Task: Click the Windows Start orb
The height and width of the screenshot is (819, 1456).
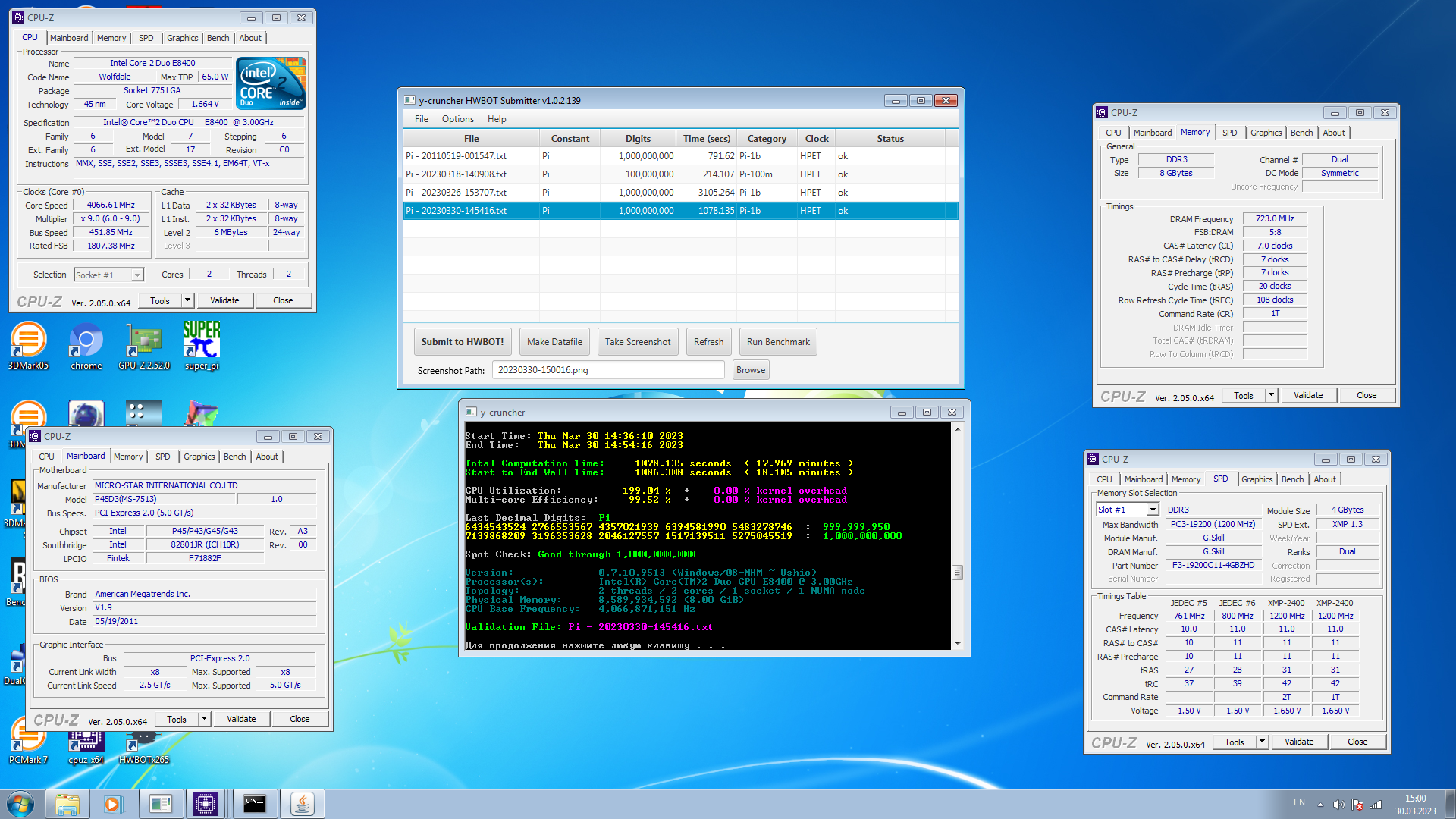Action: point(20,804)
